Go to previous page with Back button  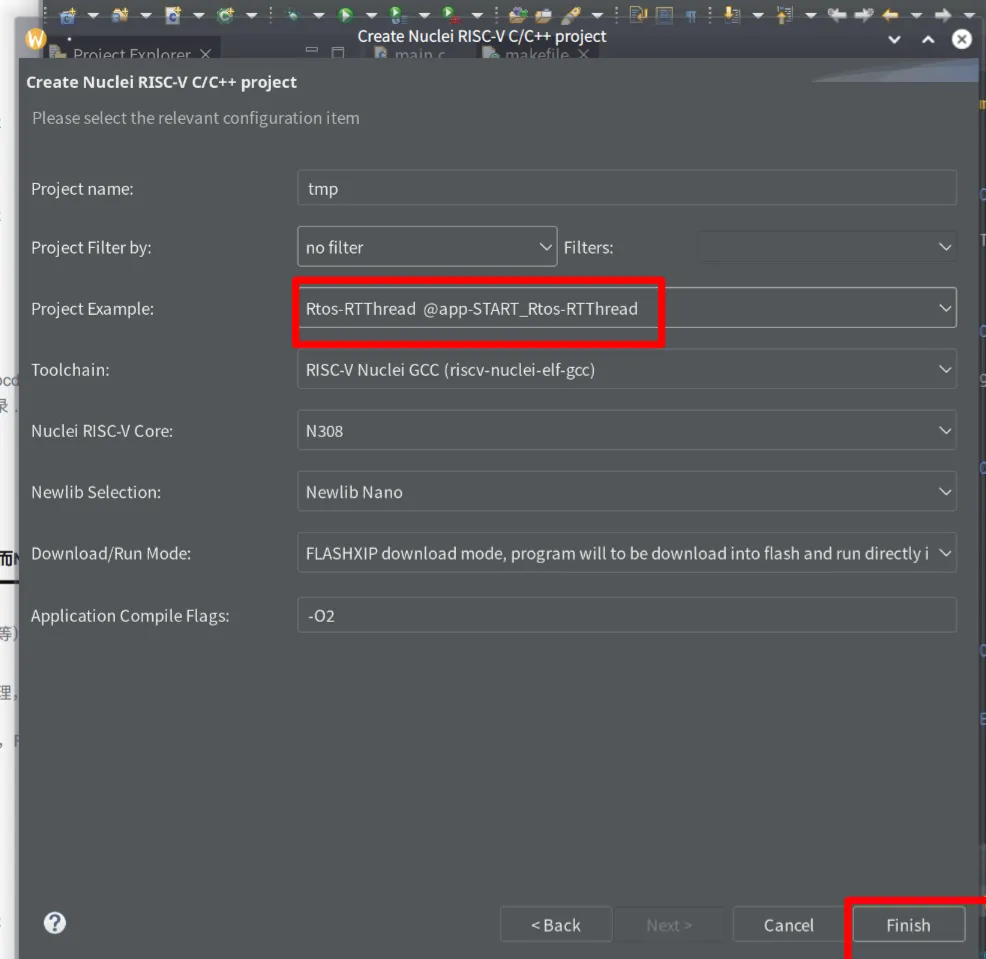[x=555, y=925]
